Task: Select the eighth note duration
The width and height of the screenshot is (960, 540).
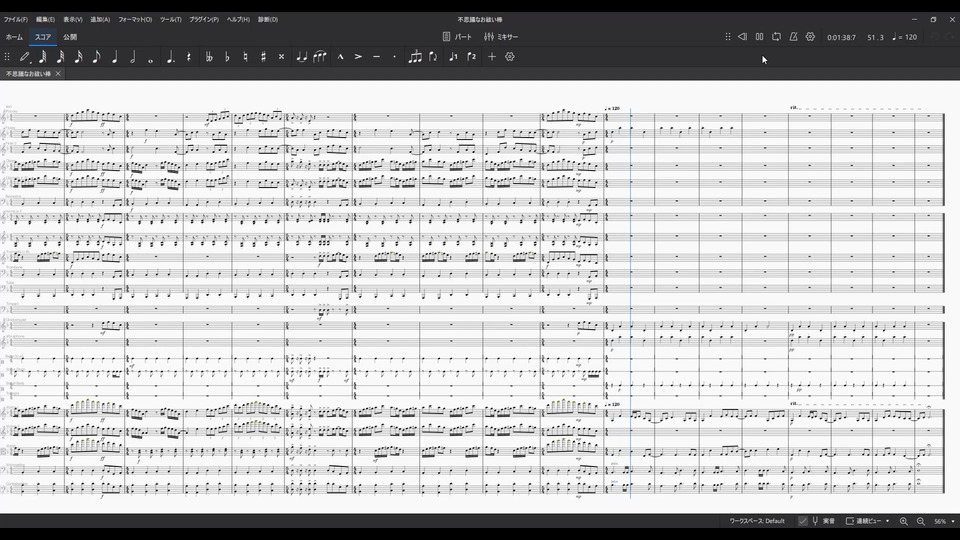Action: pos(96,57)
